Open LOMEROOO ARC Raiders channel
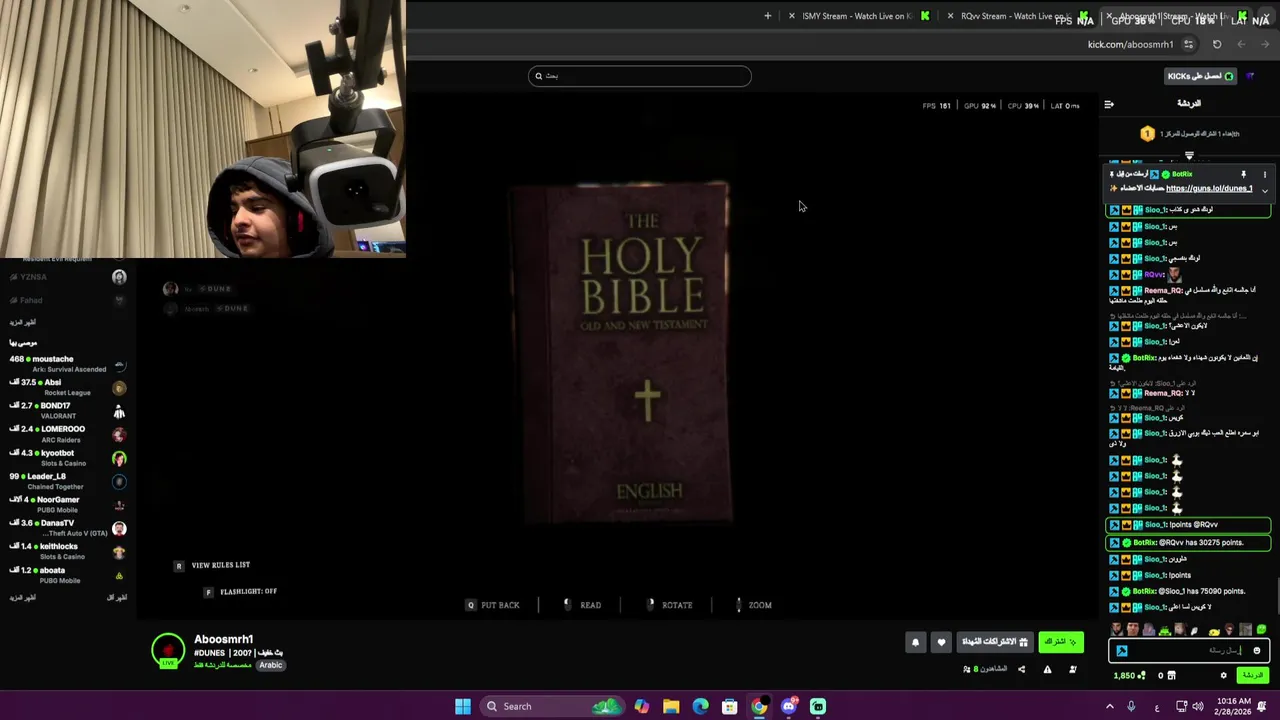The width and height of the screenshot is (1280, 720). [68, 434]
